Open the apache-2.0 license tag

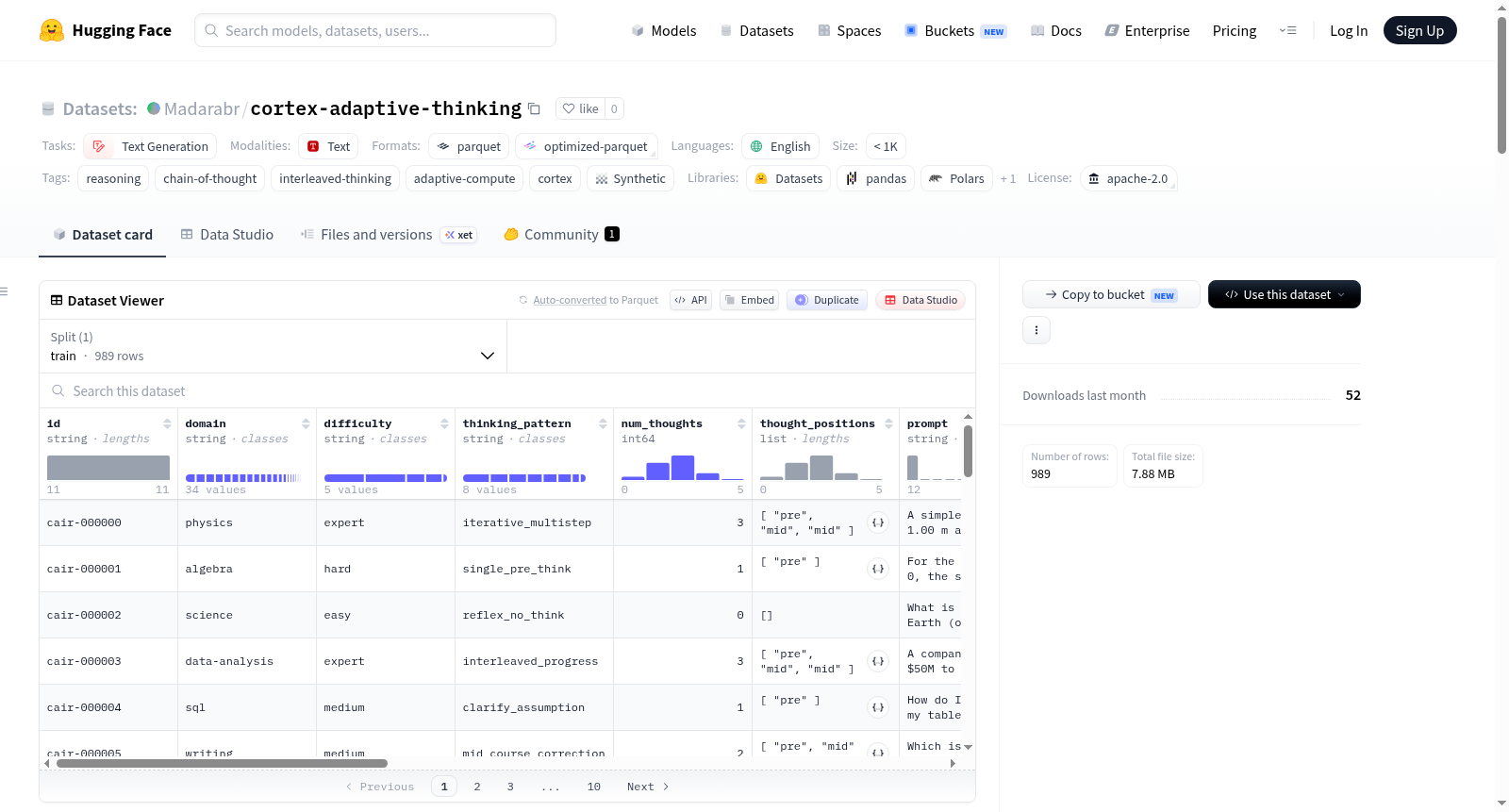click(1128, 178)
